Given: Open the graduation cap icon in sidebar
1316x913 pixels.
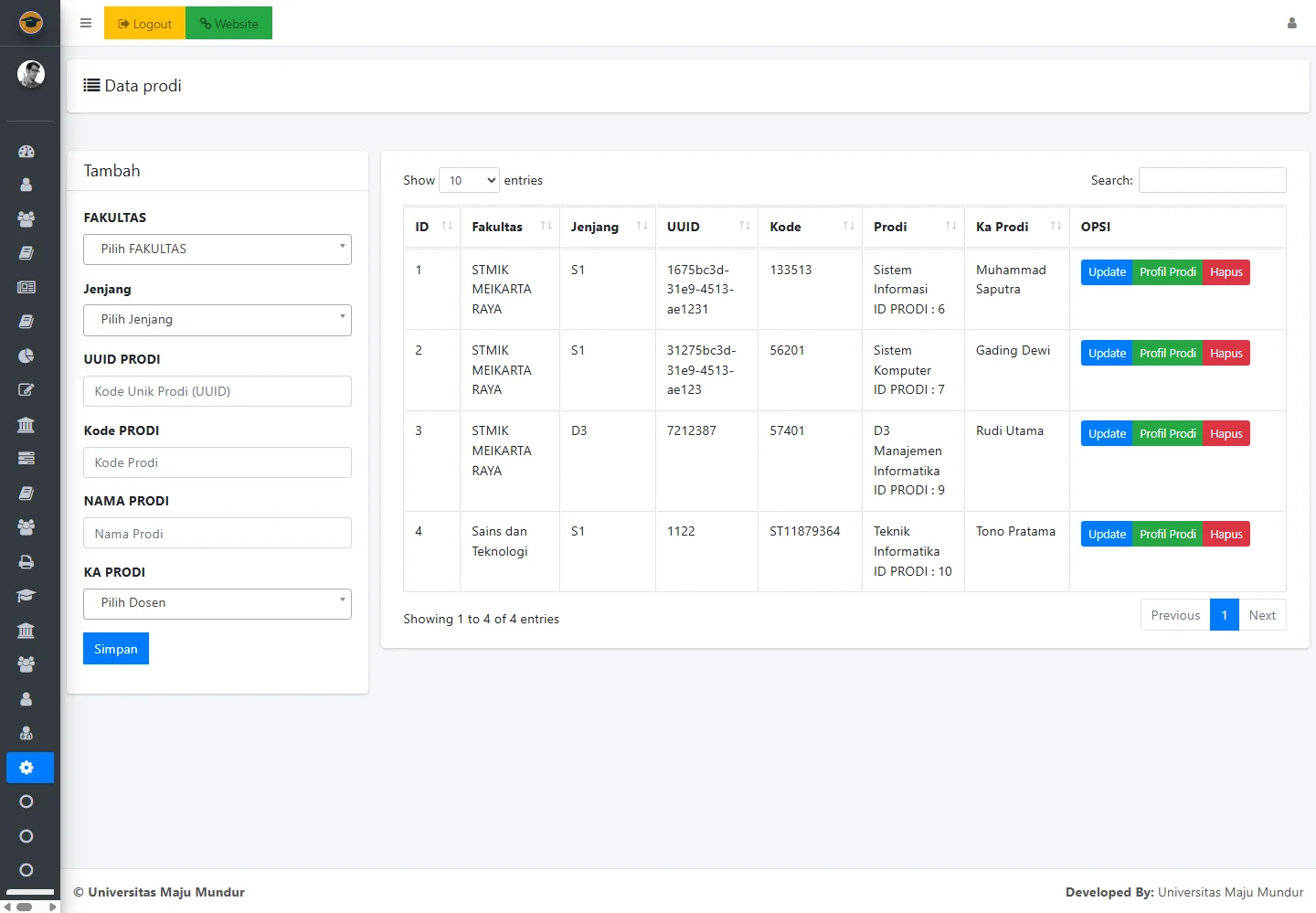Looking at the screenshot, I should pos(27,596).
